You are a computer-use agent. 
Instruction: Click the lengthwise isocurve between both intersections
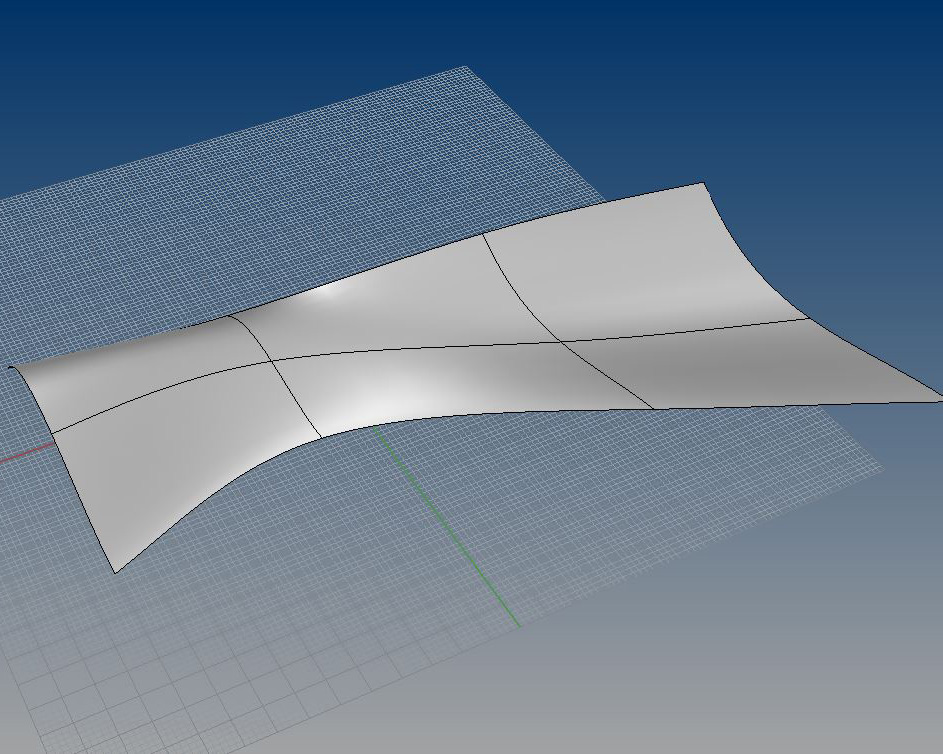click(x=420, y=349)
